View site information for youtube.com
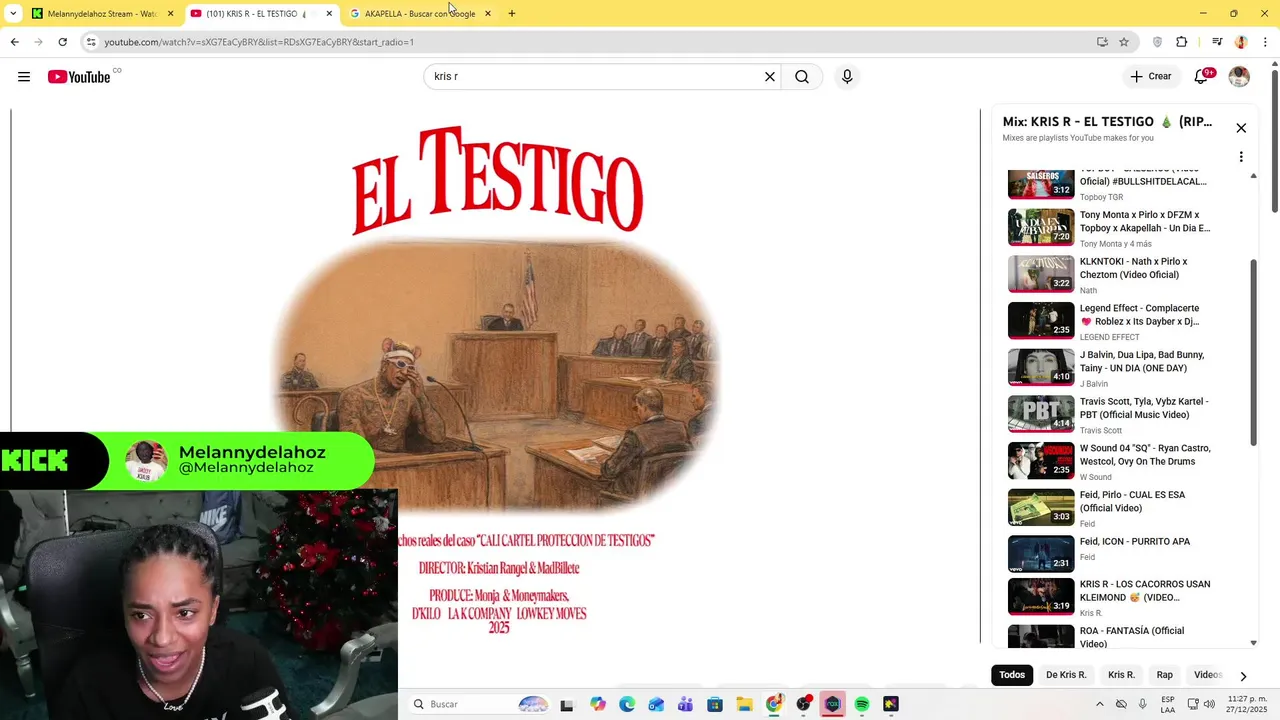 tap(91, 42)
